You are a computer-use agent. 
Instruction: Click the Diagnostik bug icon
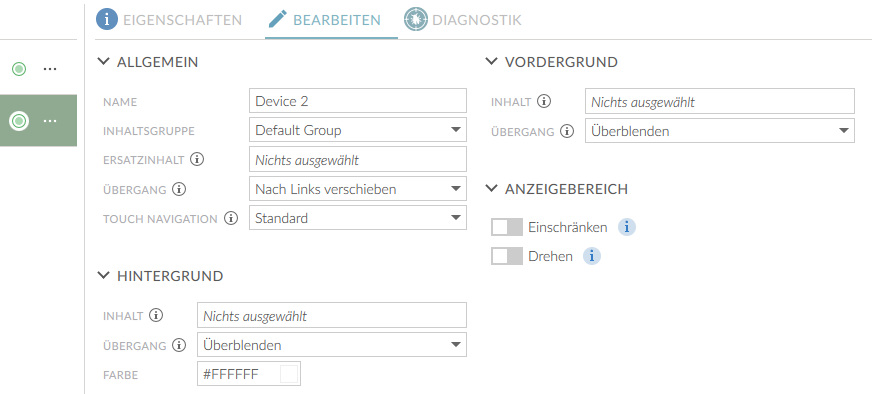pyautogui.click(x=415, y=19)
